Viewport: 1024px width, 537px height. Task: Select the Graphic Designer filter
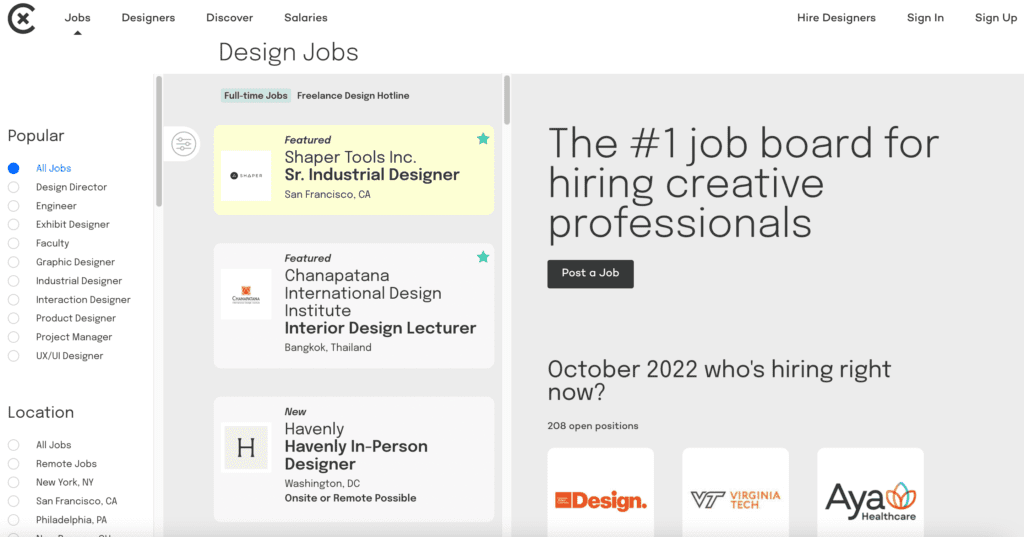pyautogui.click(x=14, y=262)
